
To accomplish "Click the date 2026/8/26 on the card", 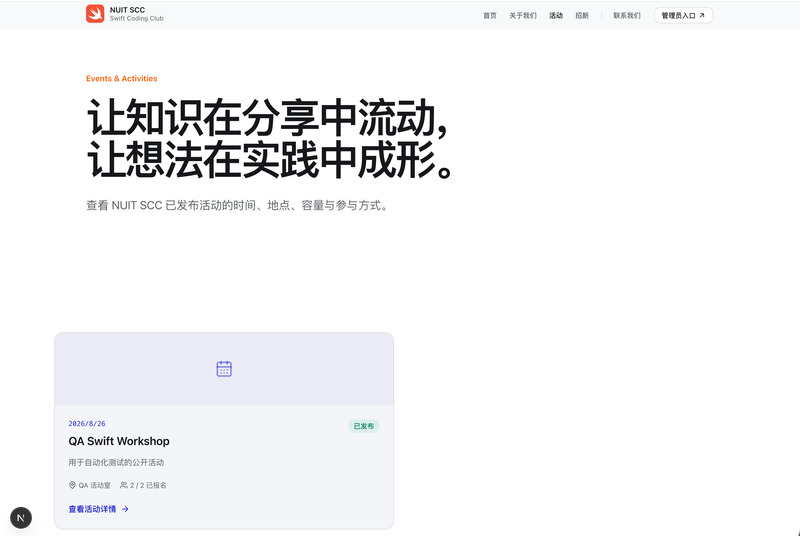I will click(x=87, y=424).
